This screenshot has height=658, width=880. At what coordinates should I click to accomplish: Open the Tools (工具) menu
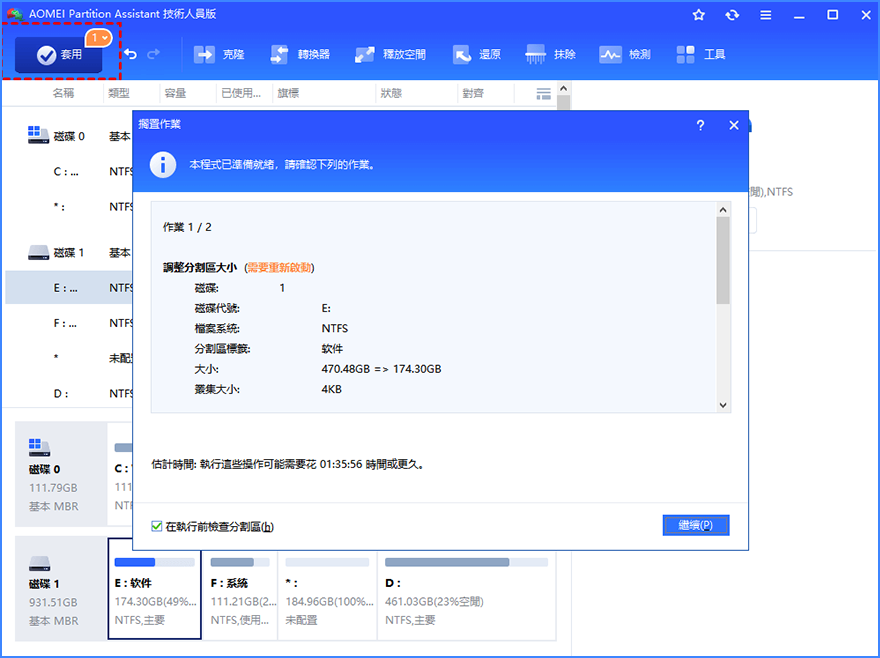(700, 54)
